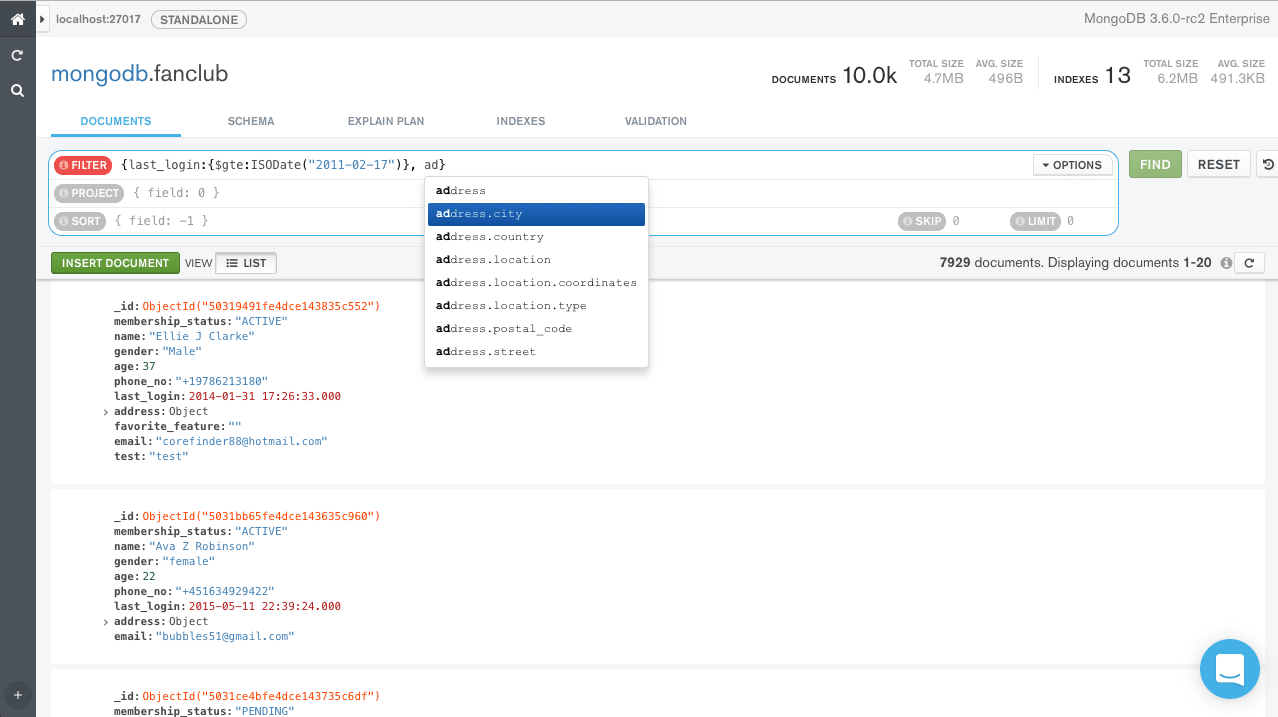
Task: Expand the sidebar using the arrow toggle
Action: (42, 19)
